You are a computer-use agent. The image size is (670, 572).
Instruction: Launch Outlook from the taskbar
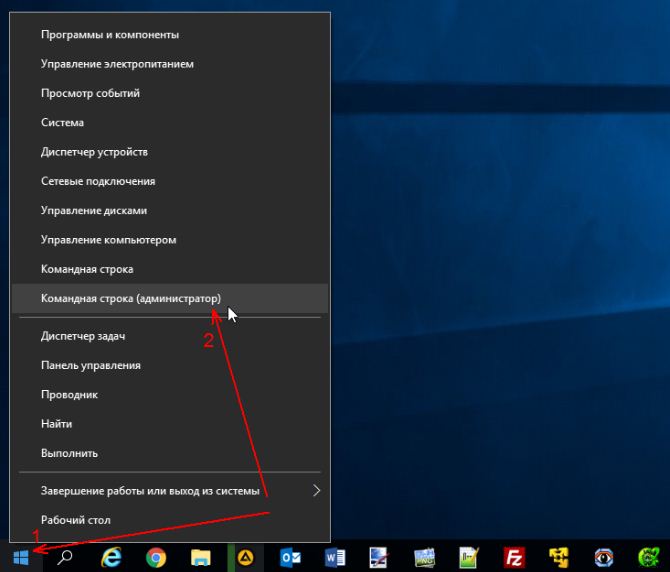[x=291, y=557]
